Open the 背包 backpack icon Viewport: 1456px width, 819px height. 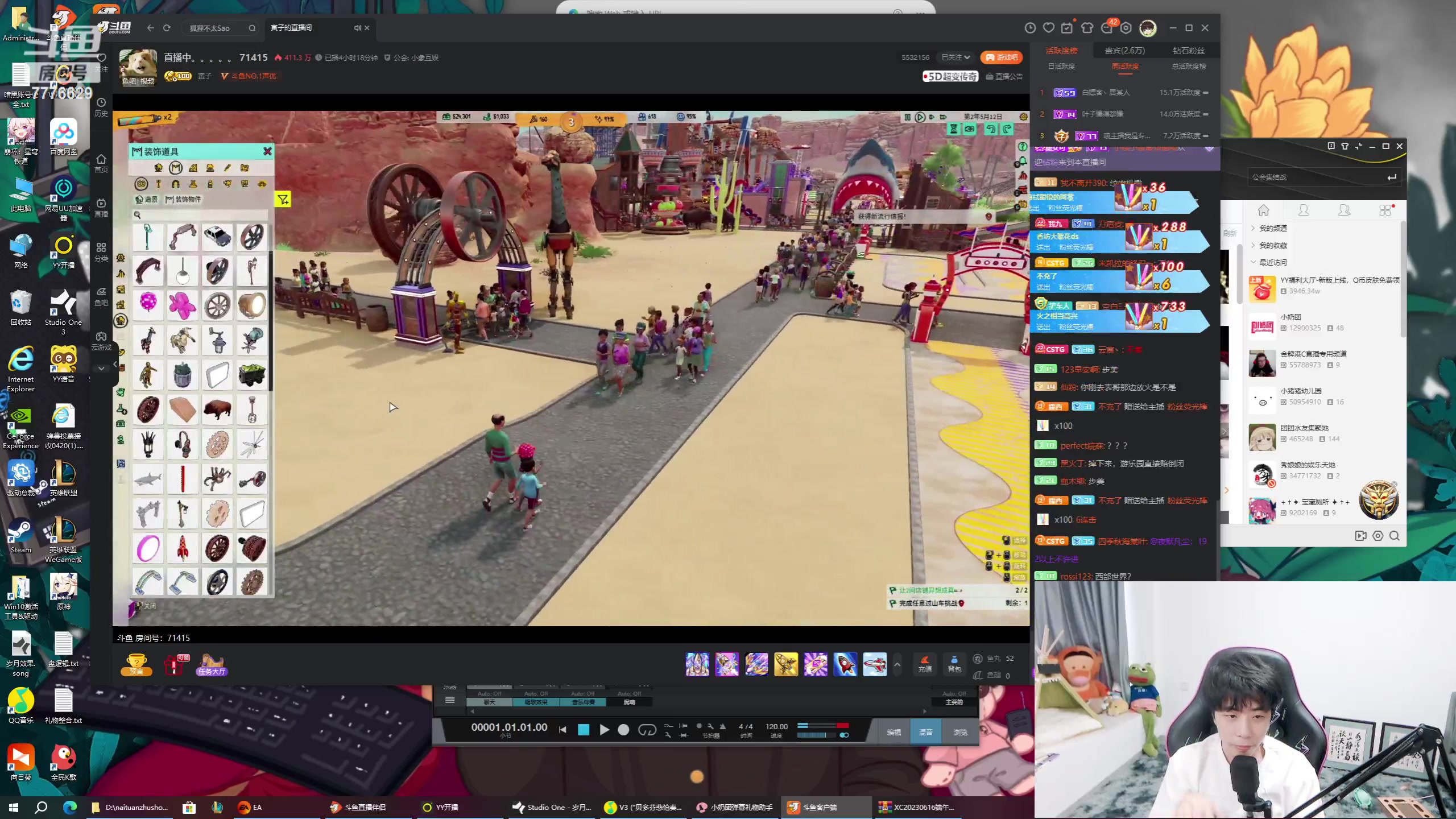coord(954,663)
